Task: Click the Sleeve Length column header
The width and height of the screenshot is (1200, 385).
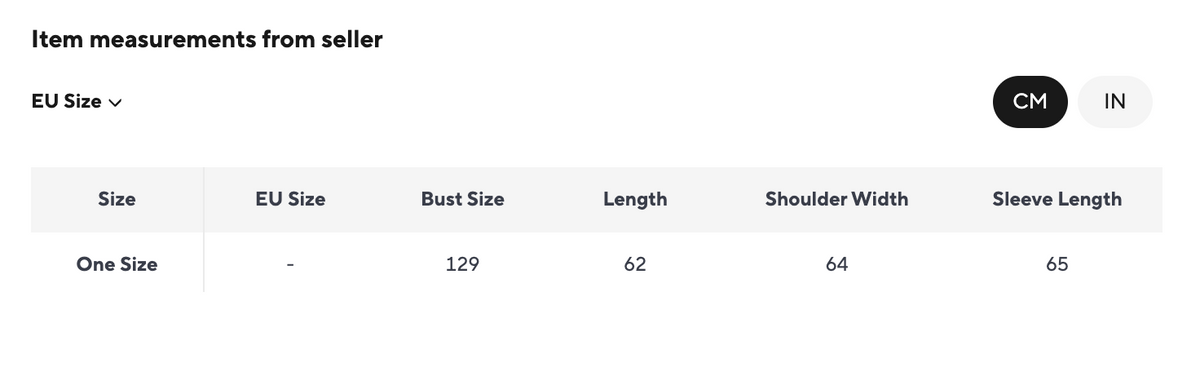Action: point(1057,199)
